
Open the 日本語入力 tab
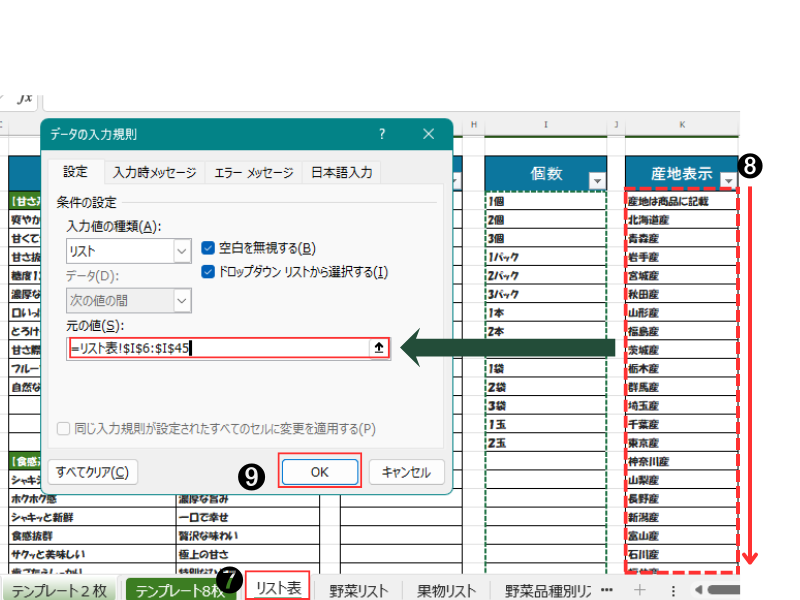[341, 172]
